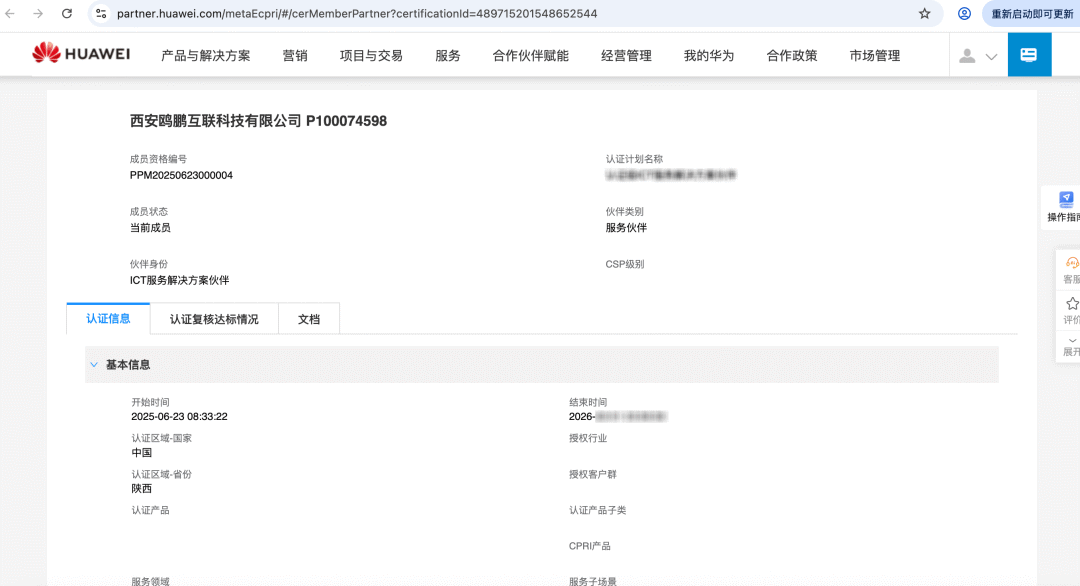Click the 结束时间 label
The image size is (1080, 586).
pos(588,402)
